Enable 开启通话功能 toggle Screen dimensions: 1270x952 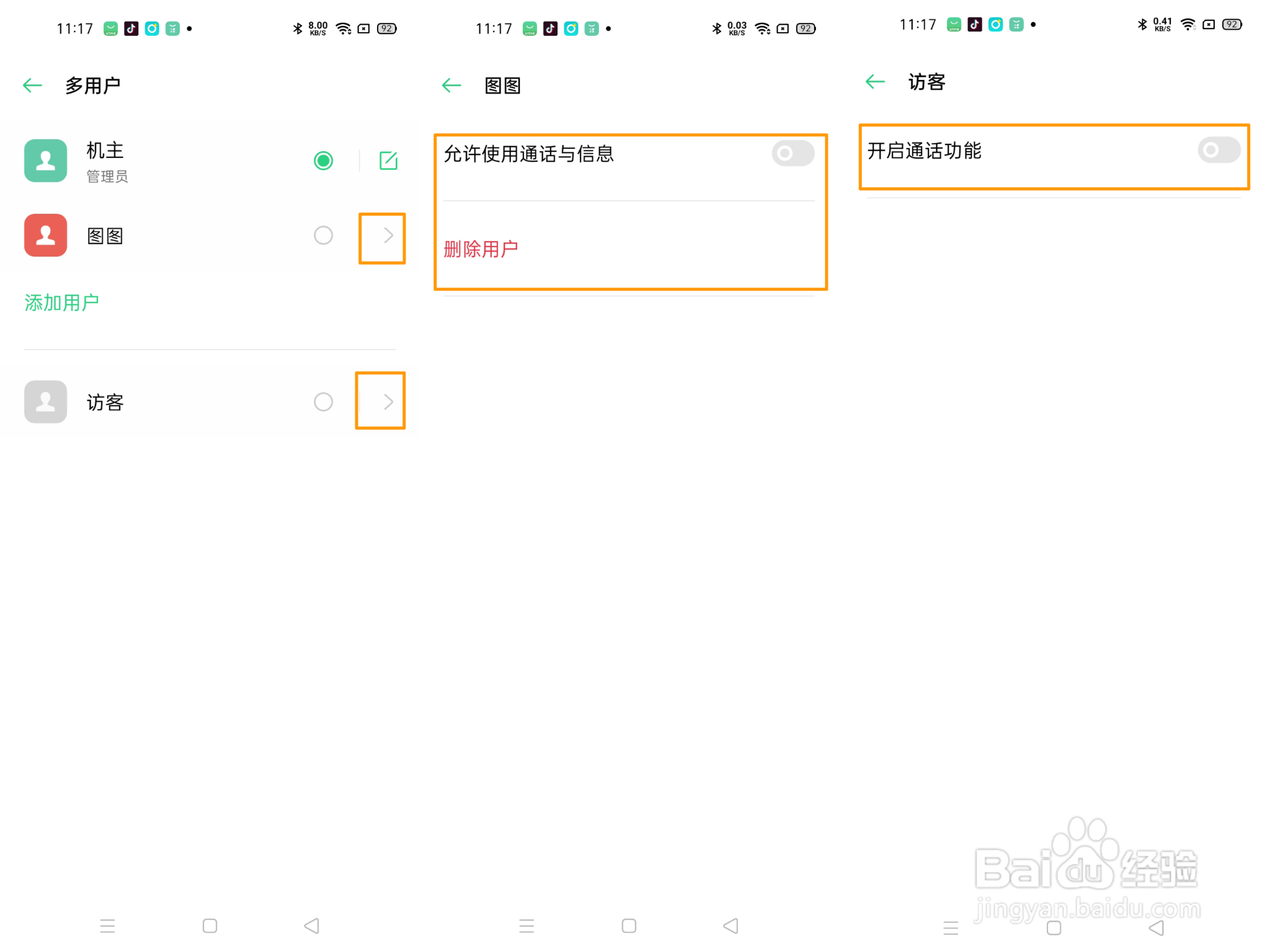pos(1217,150)
